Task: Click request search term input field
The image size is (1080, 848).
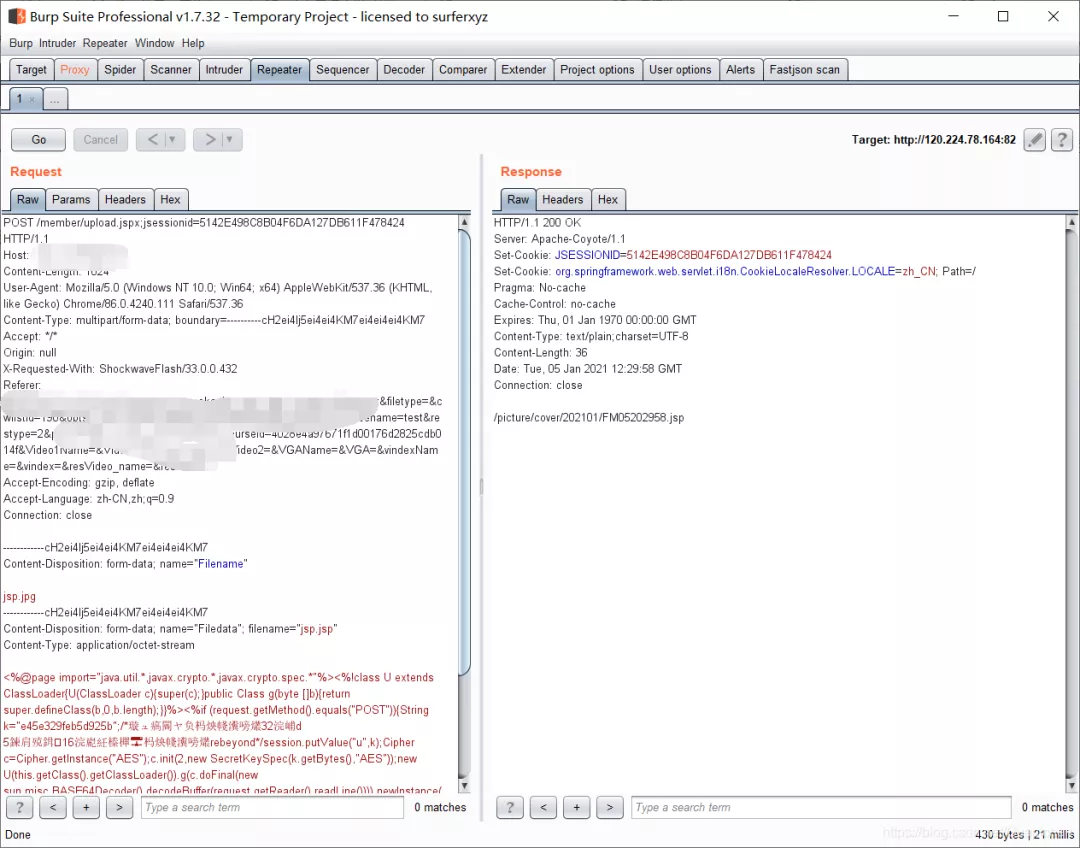Action: point(272,807)
